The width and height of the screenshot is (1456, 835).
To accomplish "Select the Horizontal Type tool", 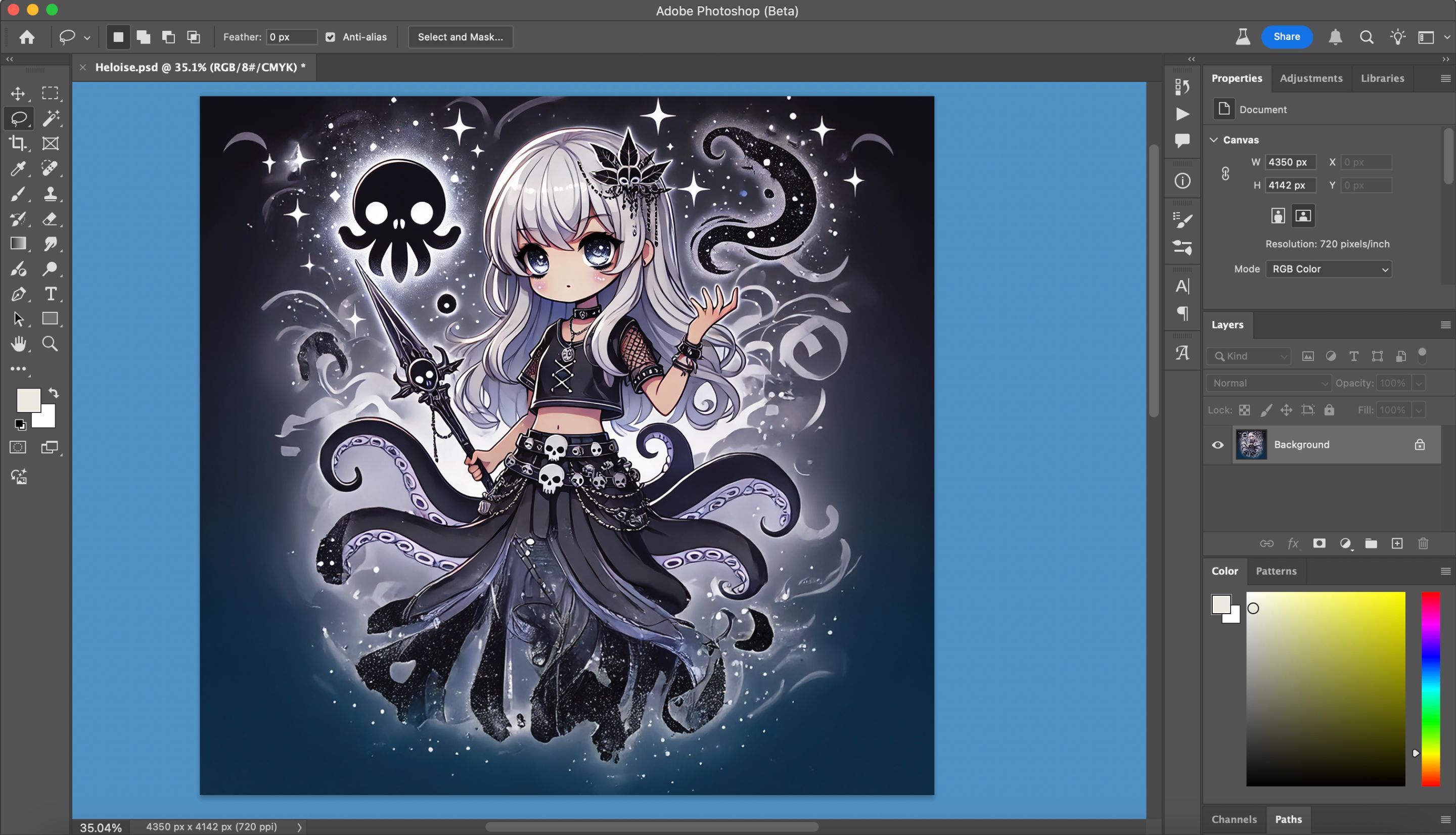I will point(50,294).
